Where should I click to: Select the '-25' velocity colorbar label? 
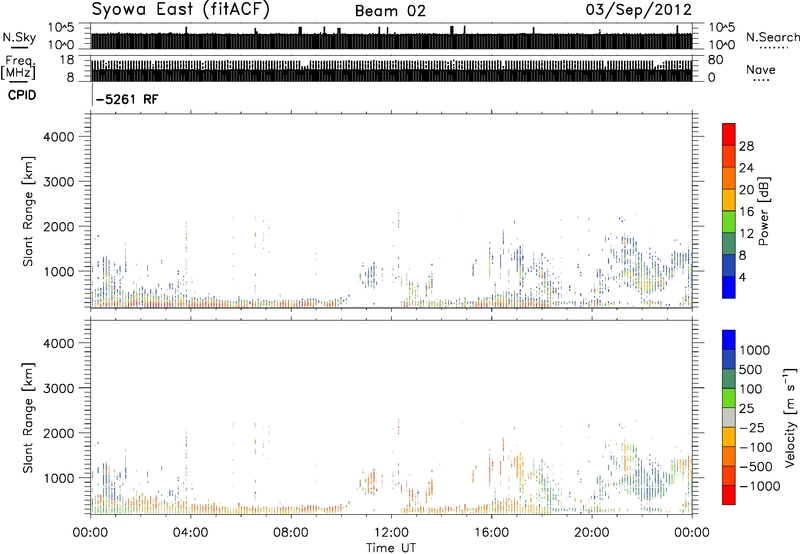coord(752,427)
